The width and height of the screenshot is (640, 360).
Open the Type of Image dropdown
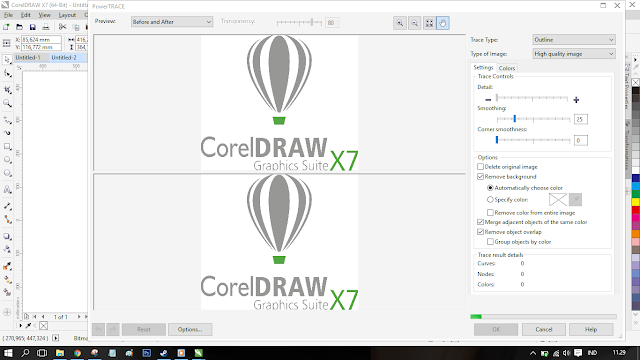pos(573,54)
